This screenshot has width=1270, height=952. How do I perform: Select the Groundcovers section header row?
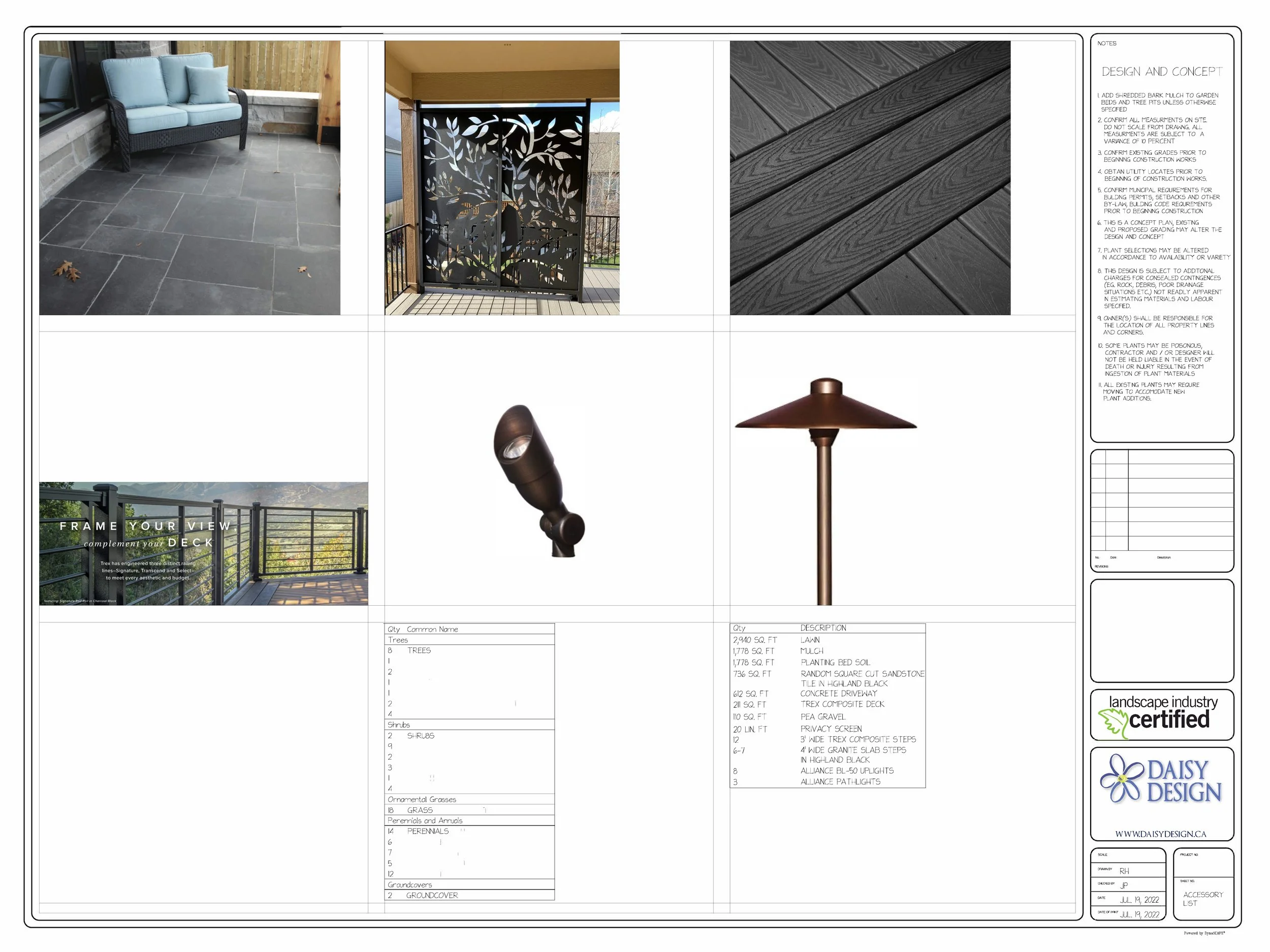coord(409,885)
